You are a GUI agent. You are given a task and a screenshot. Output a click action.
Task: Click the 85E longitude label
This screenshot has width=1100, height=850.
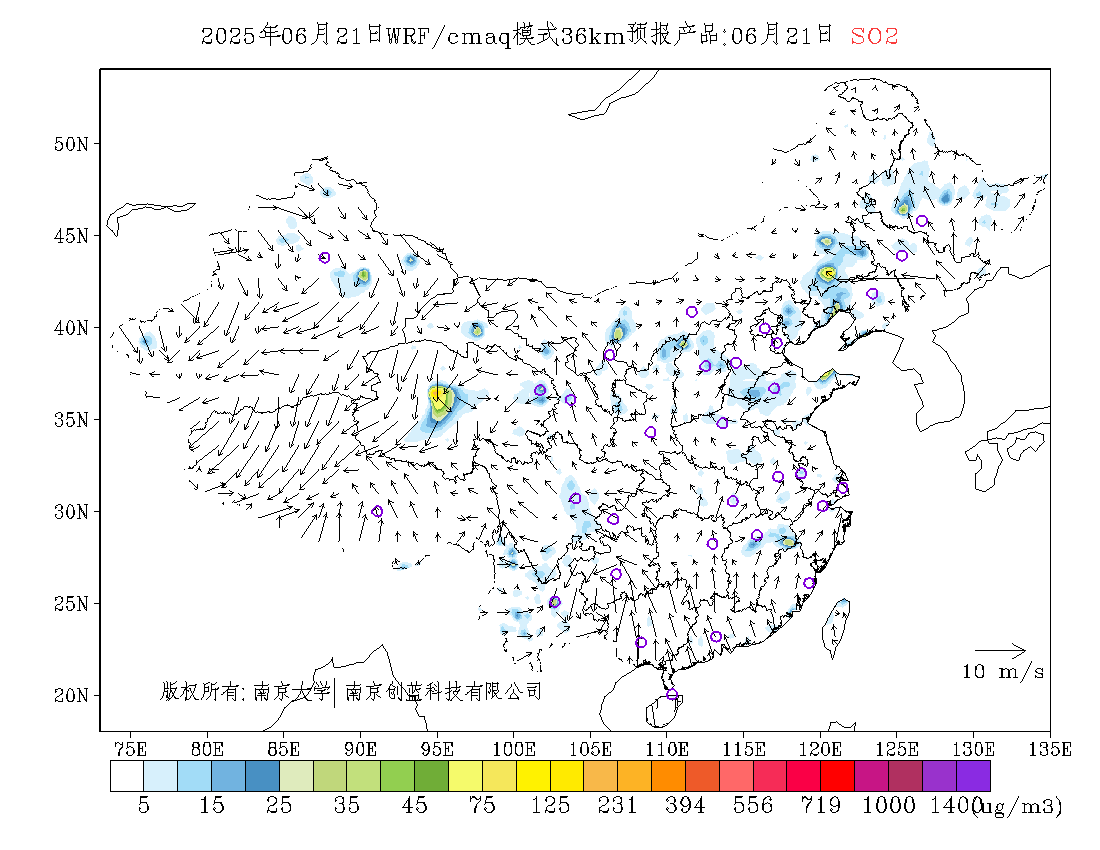tap(283, 750)
